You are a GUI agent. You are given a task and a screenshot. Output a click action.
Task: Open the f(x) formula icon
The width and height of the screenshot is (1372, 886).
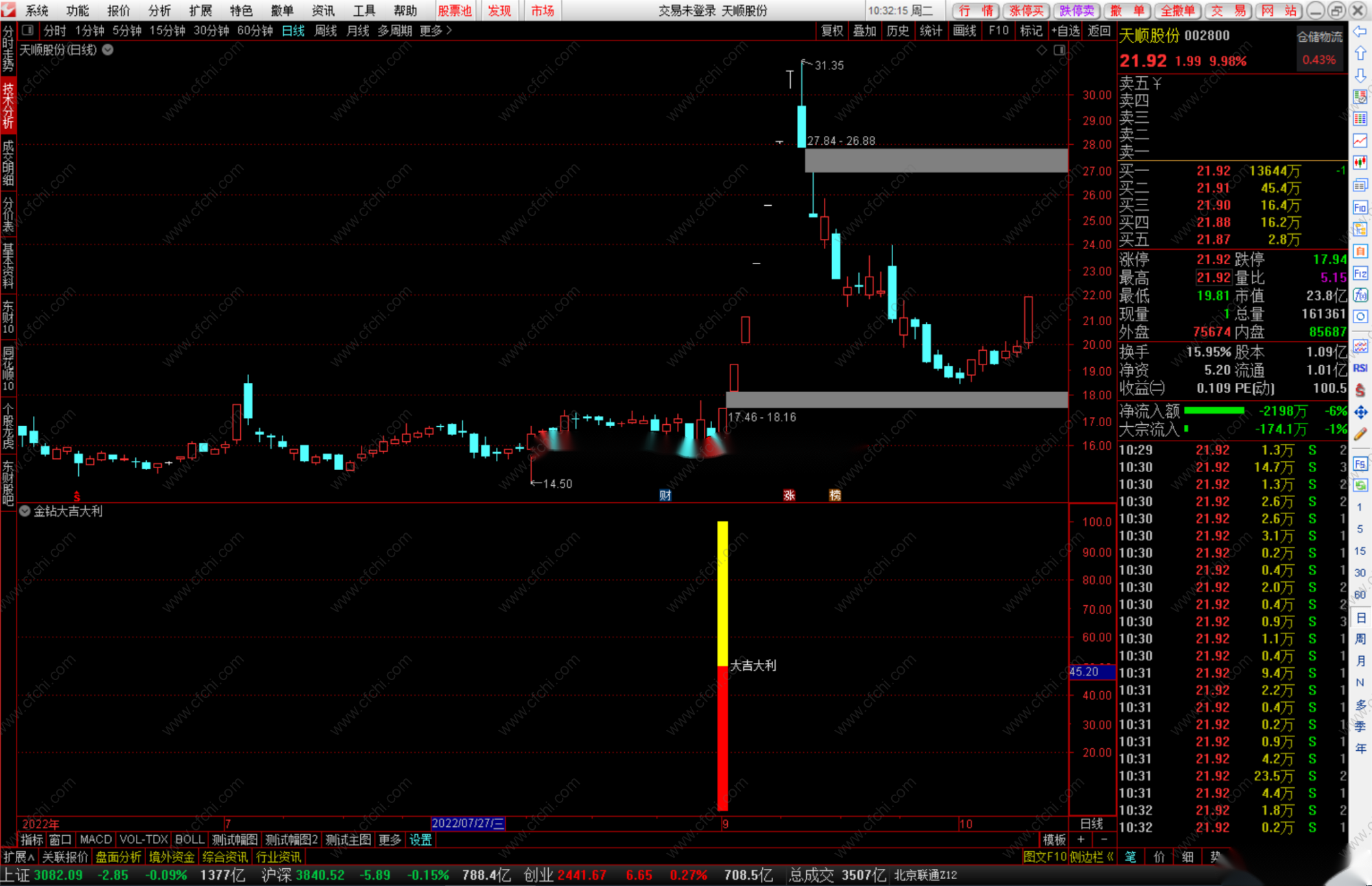1360,296
